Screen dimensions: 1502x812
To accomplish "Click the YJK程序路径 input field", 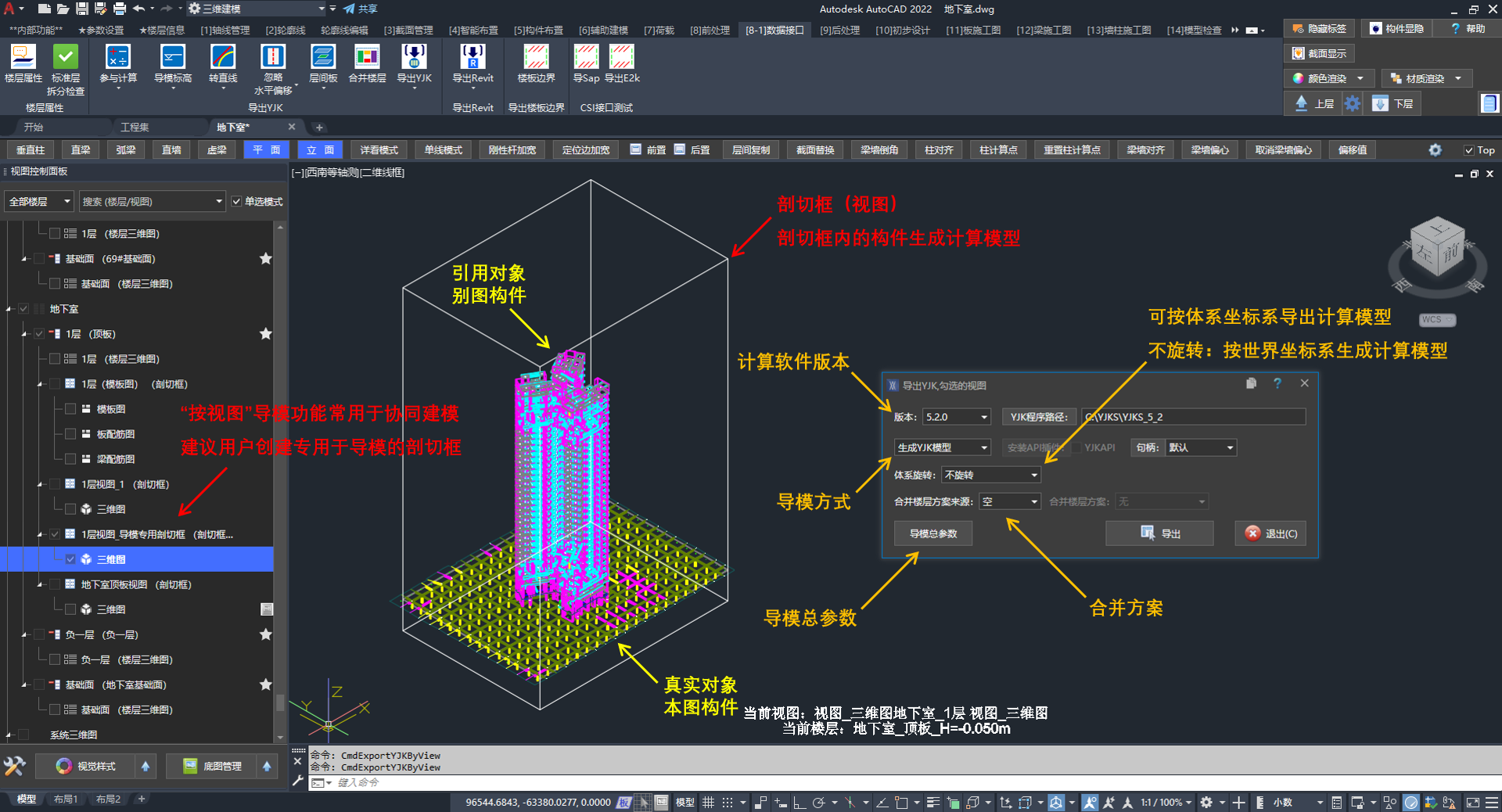I will [x=1193, y=417].
